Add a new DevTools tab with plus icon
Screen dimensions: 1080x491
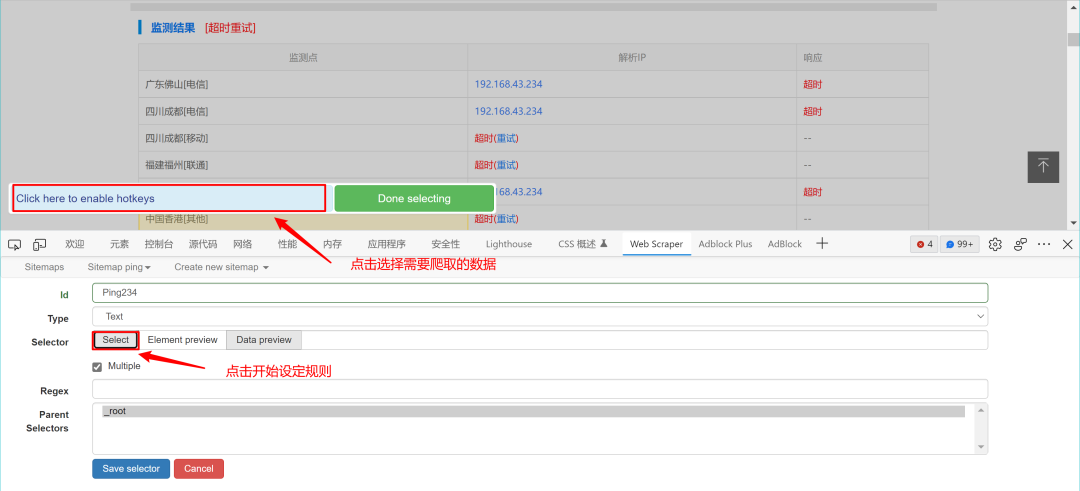pyautogui.click(x=822, y=243)
